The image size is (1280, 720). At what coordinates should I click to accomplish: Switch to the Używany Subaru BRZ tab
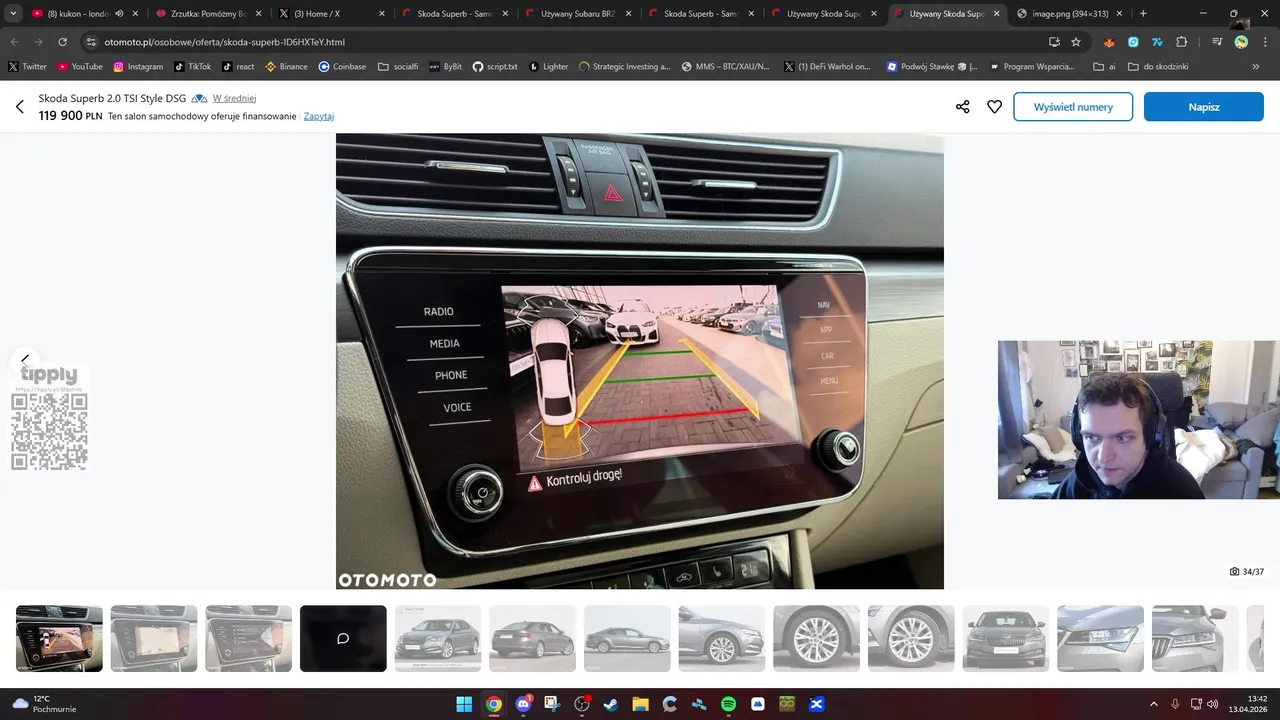(x=577, y=14)
